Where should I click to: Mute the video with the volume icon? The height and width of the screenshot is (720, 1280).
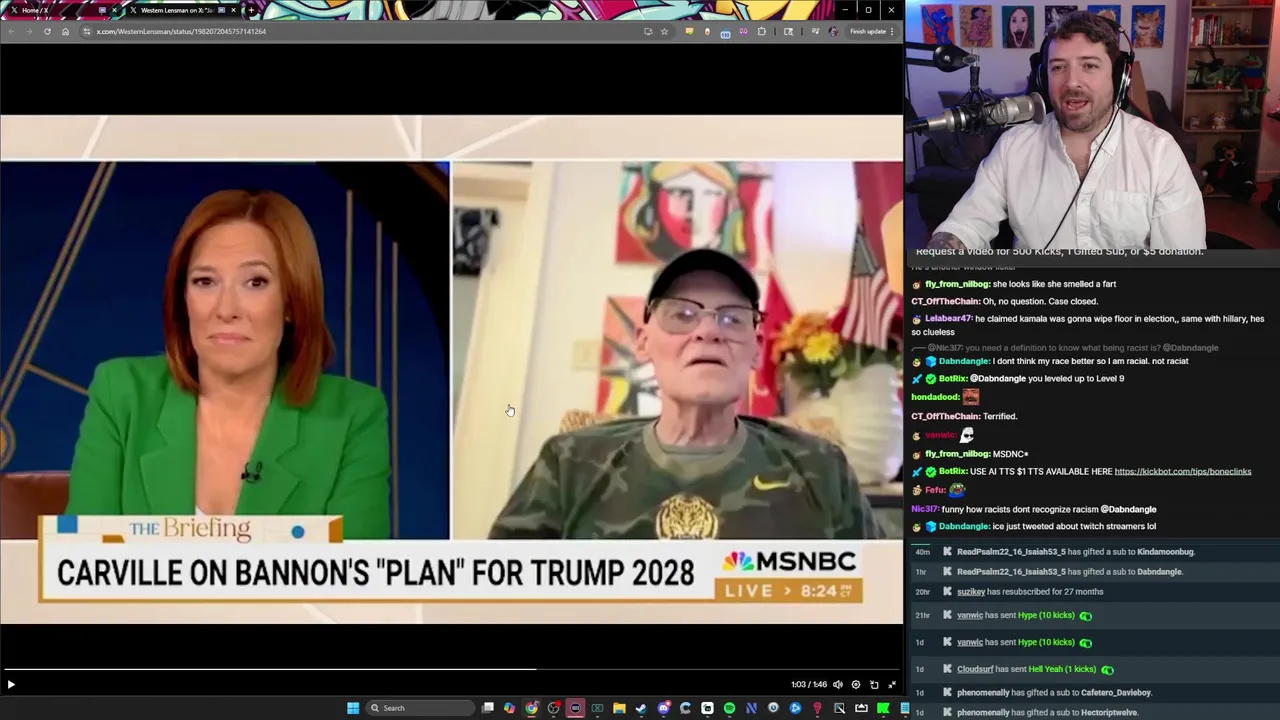point(838,685)
